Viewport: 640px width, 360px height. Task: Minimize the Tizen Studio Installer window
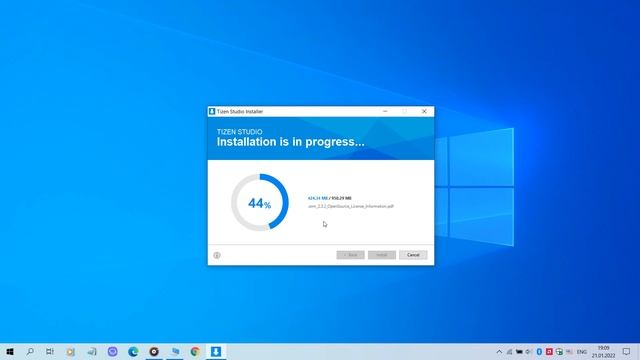385,111
